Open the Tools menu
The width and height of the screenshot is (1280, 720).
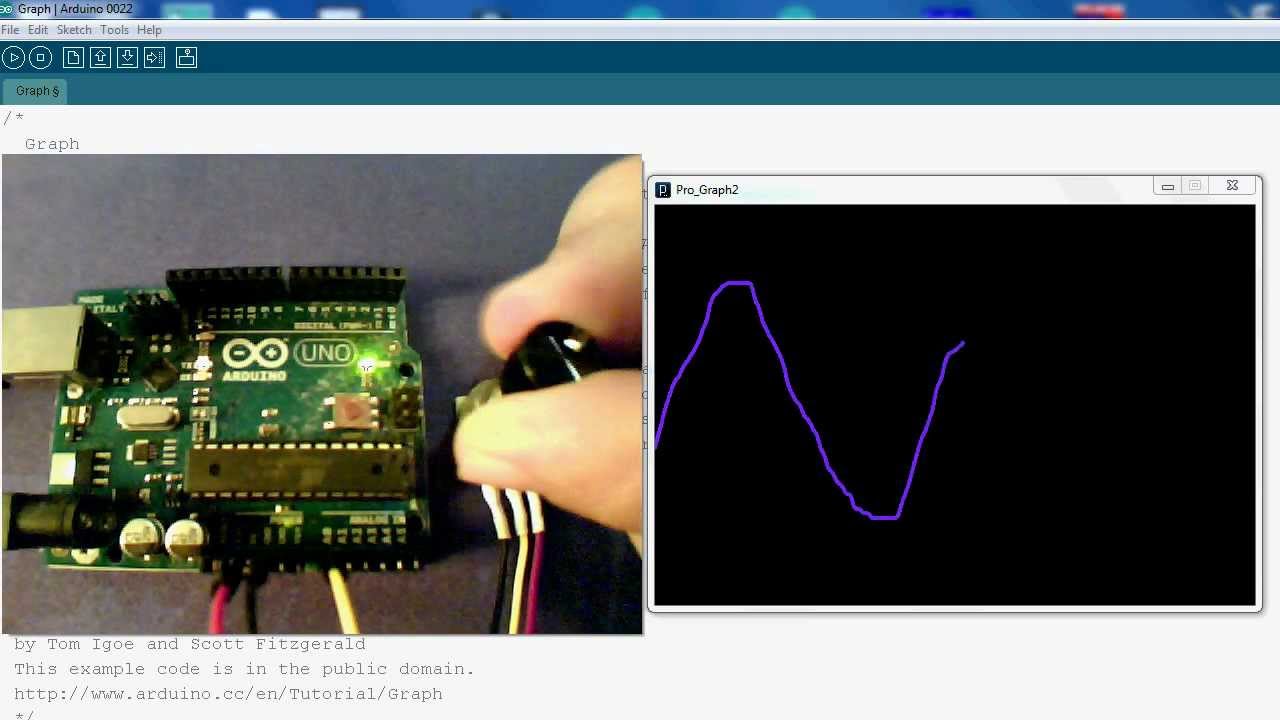[x=114, y=30]
